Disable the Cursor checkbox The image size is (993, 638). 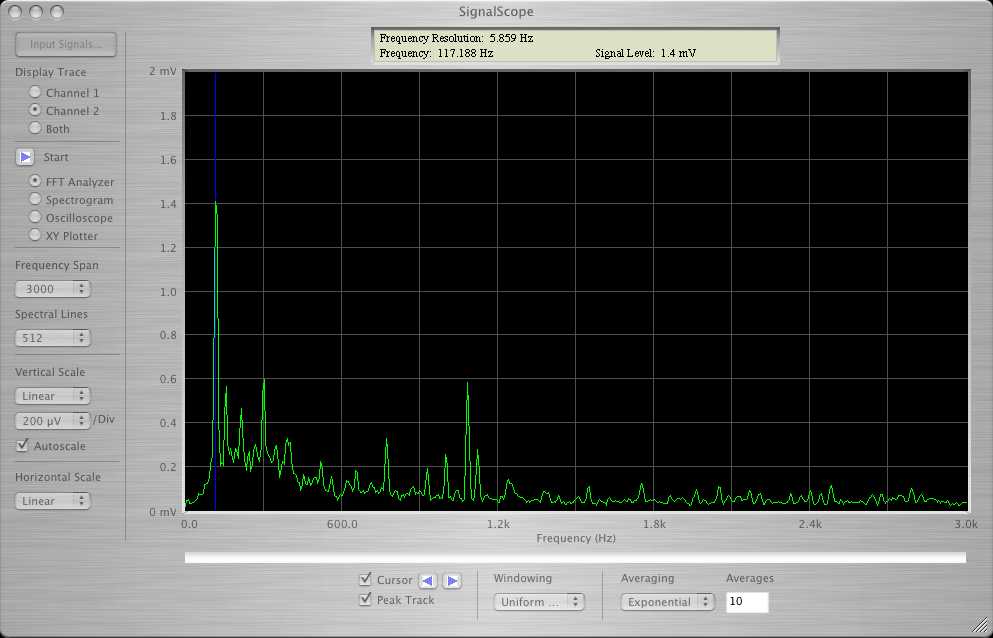pos(366,580)
